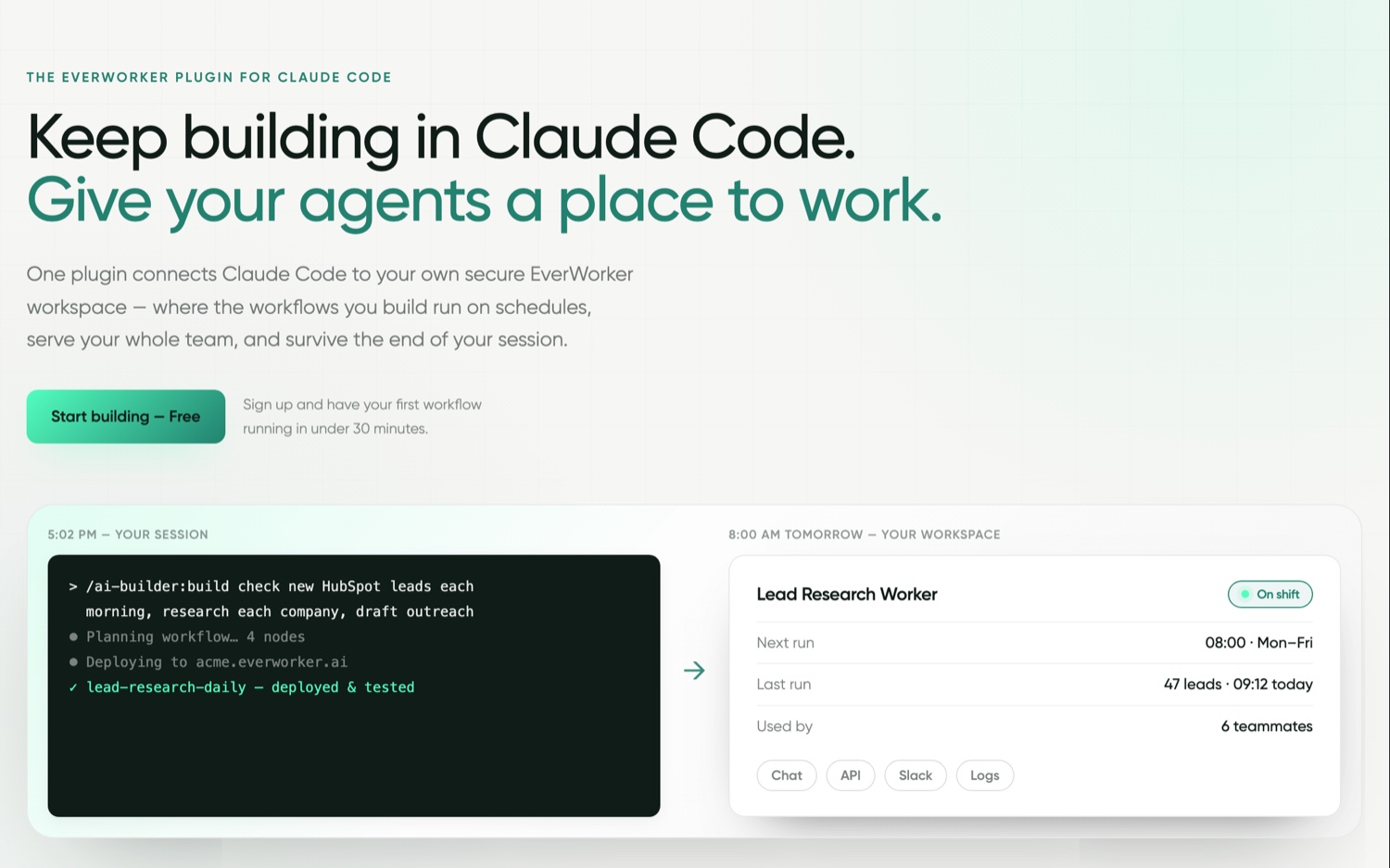The width and height of the screenshot is (1390, 868).
Task: Select the Chat pill in worker card
Action: pyautogui.click(x=787, y=775)
